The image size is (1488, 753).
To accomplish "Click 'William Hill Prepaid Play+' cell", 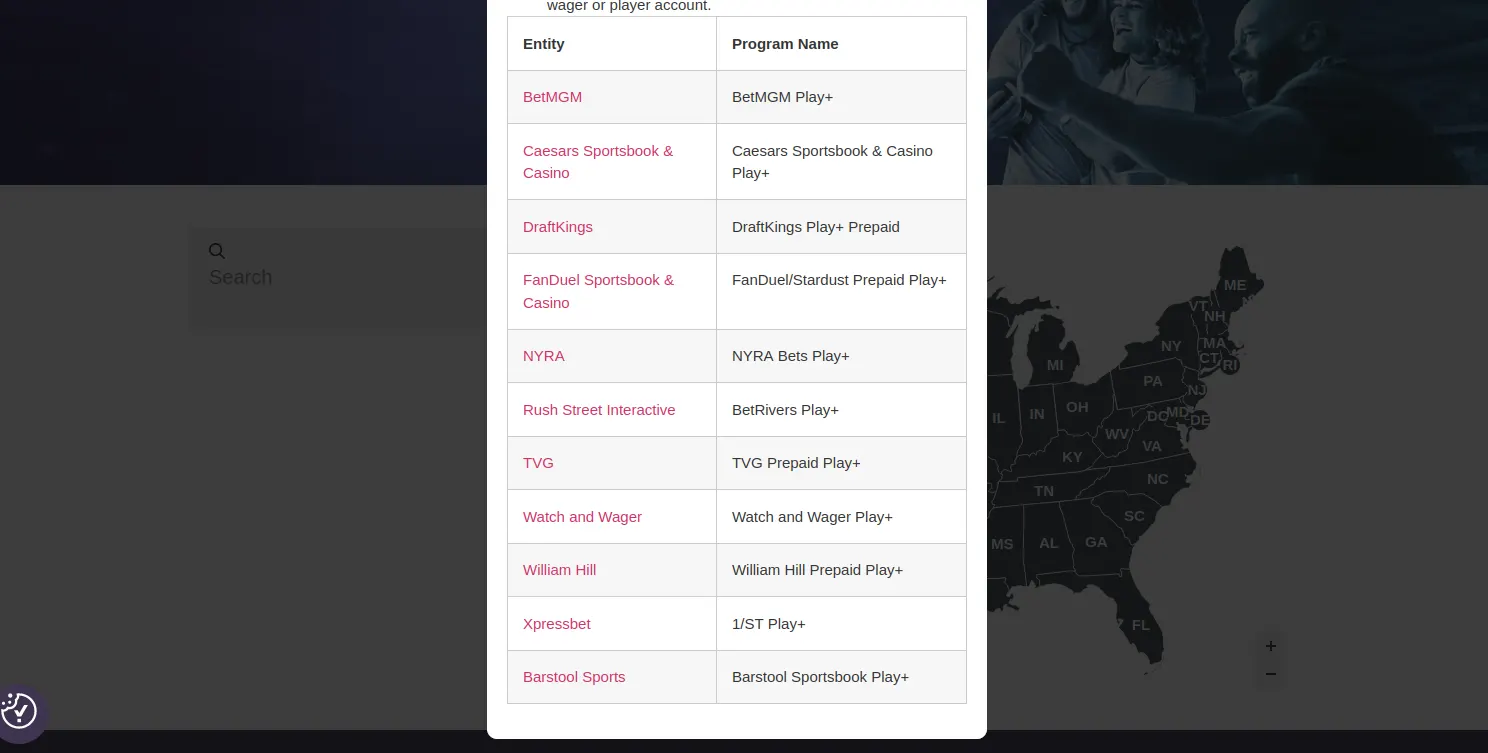I will (841, 570).
